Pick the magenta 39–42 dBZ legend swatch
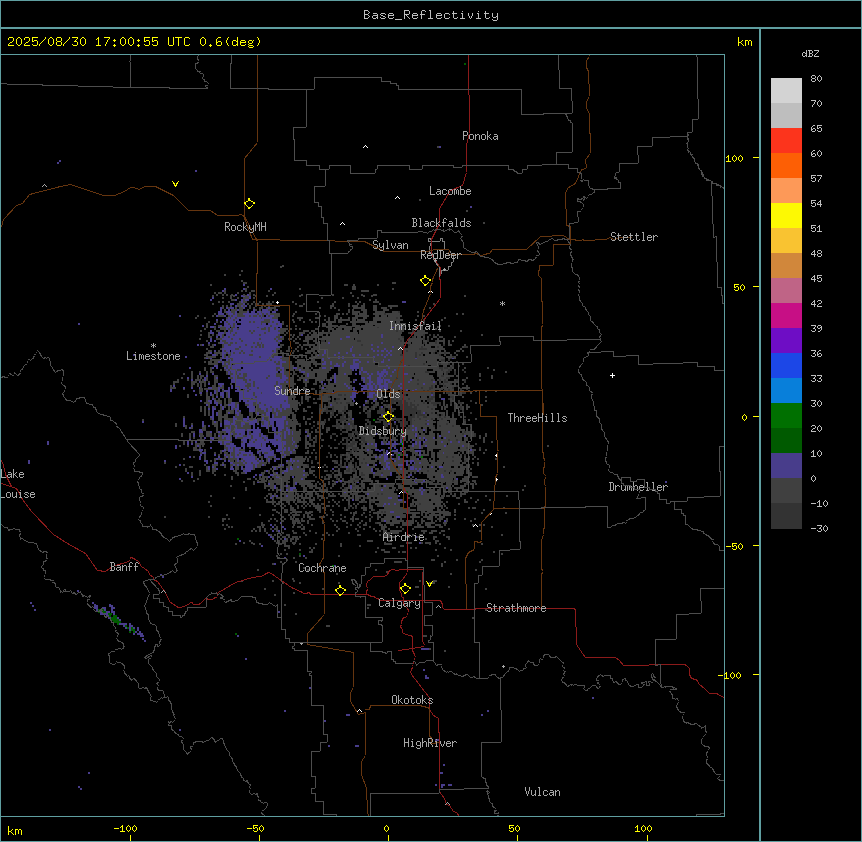 point(786,315)
